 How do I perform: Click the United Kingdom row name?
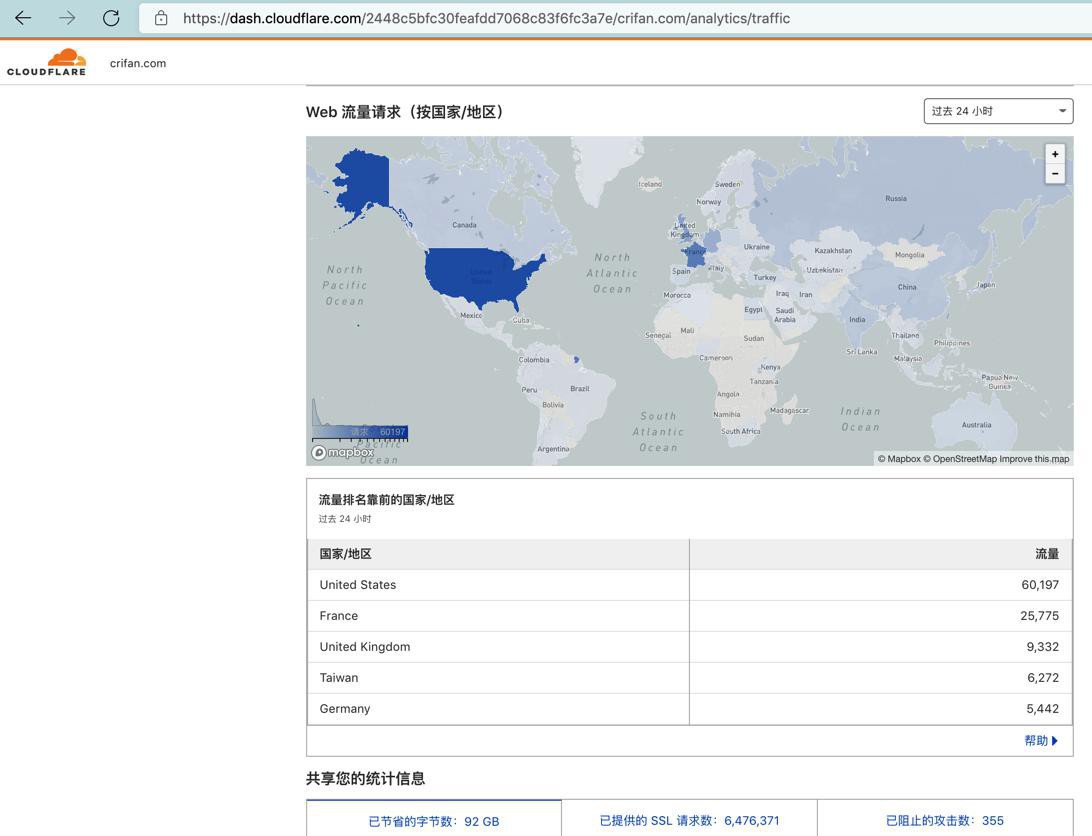click(x=365, y=647)
